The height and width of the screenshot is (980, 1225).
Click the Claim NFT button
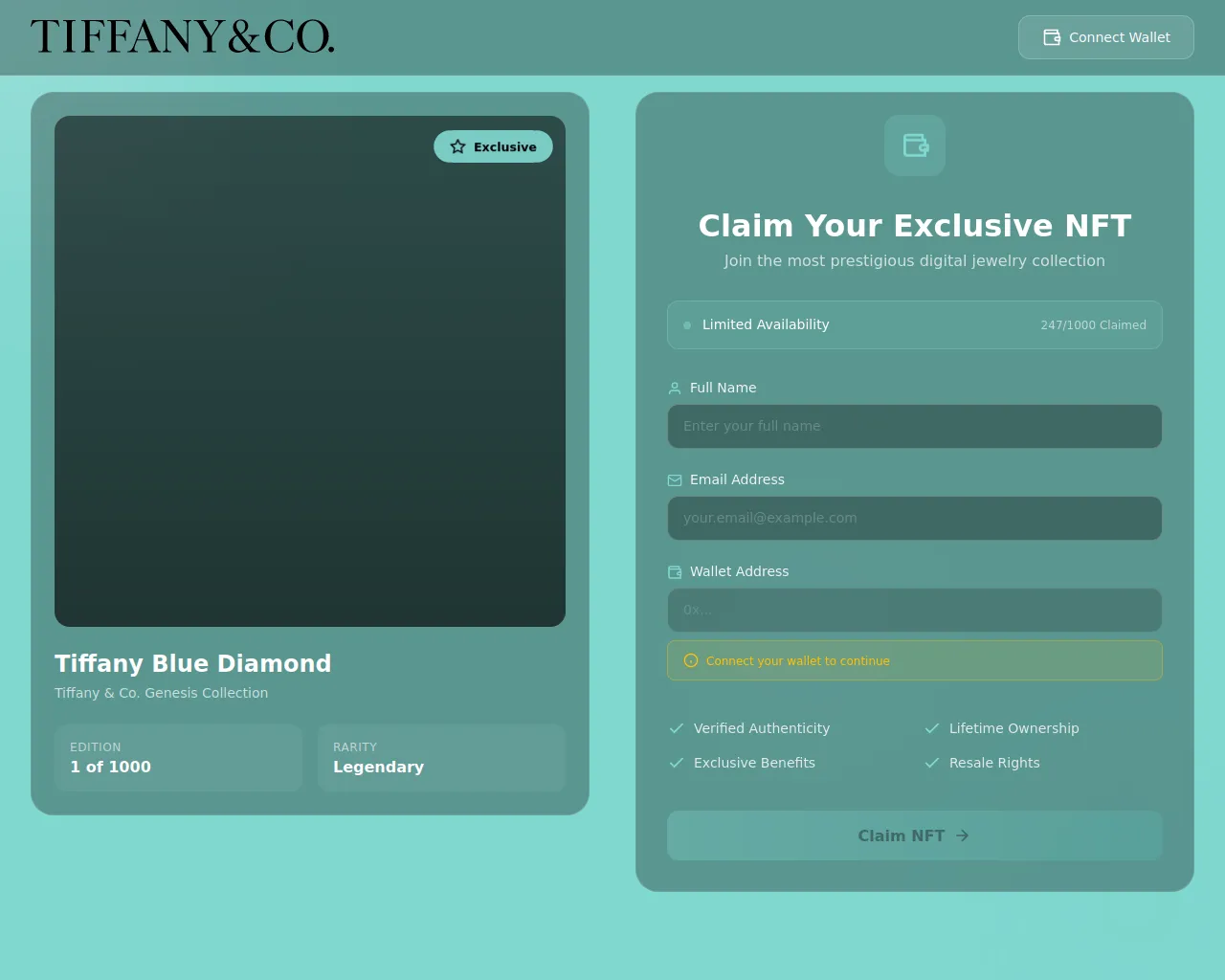(915, 835)
